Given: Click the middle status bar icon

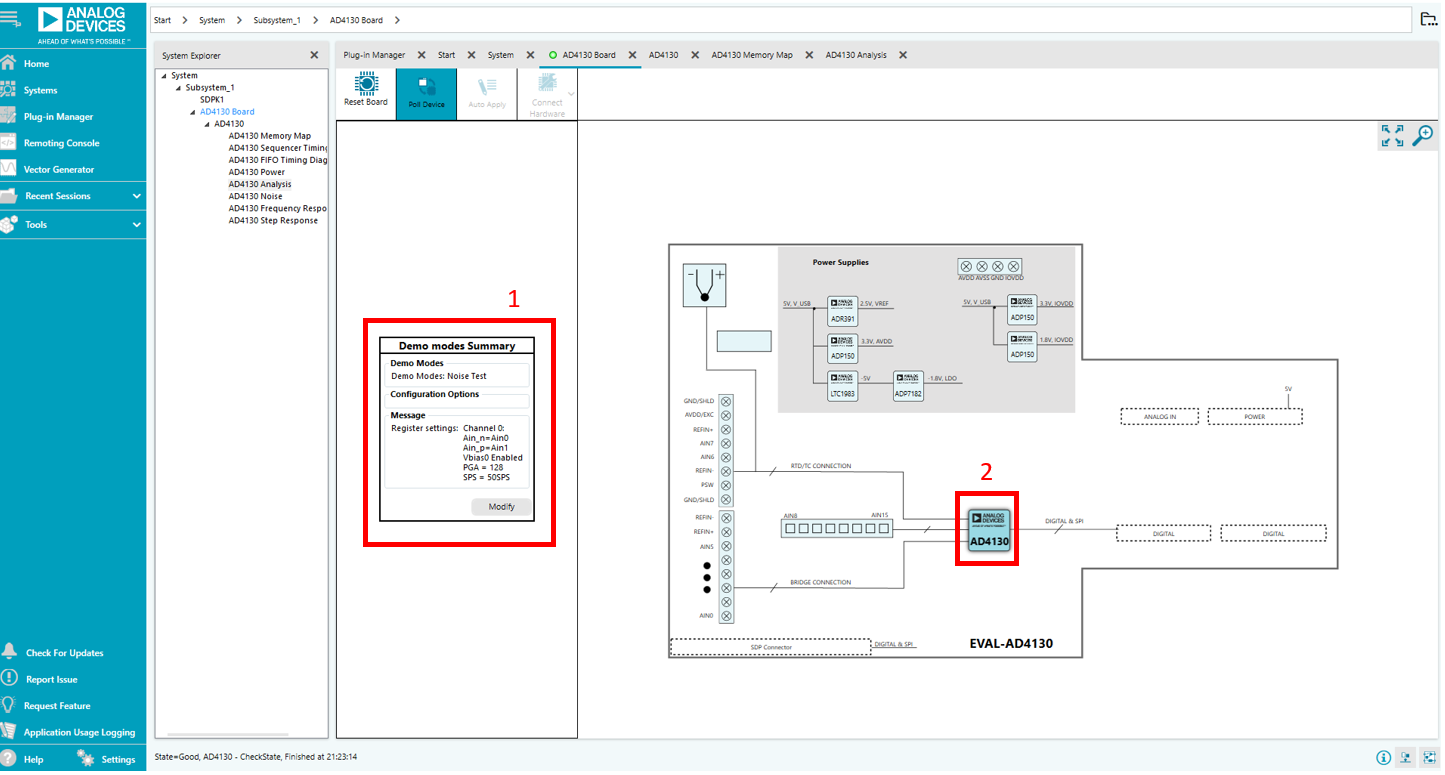Looking at the screenshot, I should click(1407, 757).
